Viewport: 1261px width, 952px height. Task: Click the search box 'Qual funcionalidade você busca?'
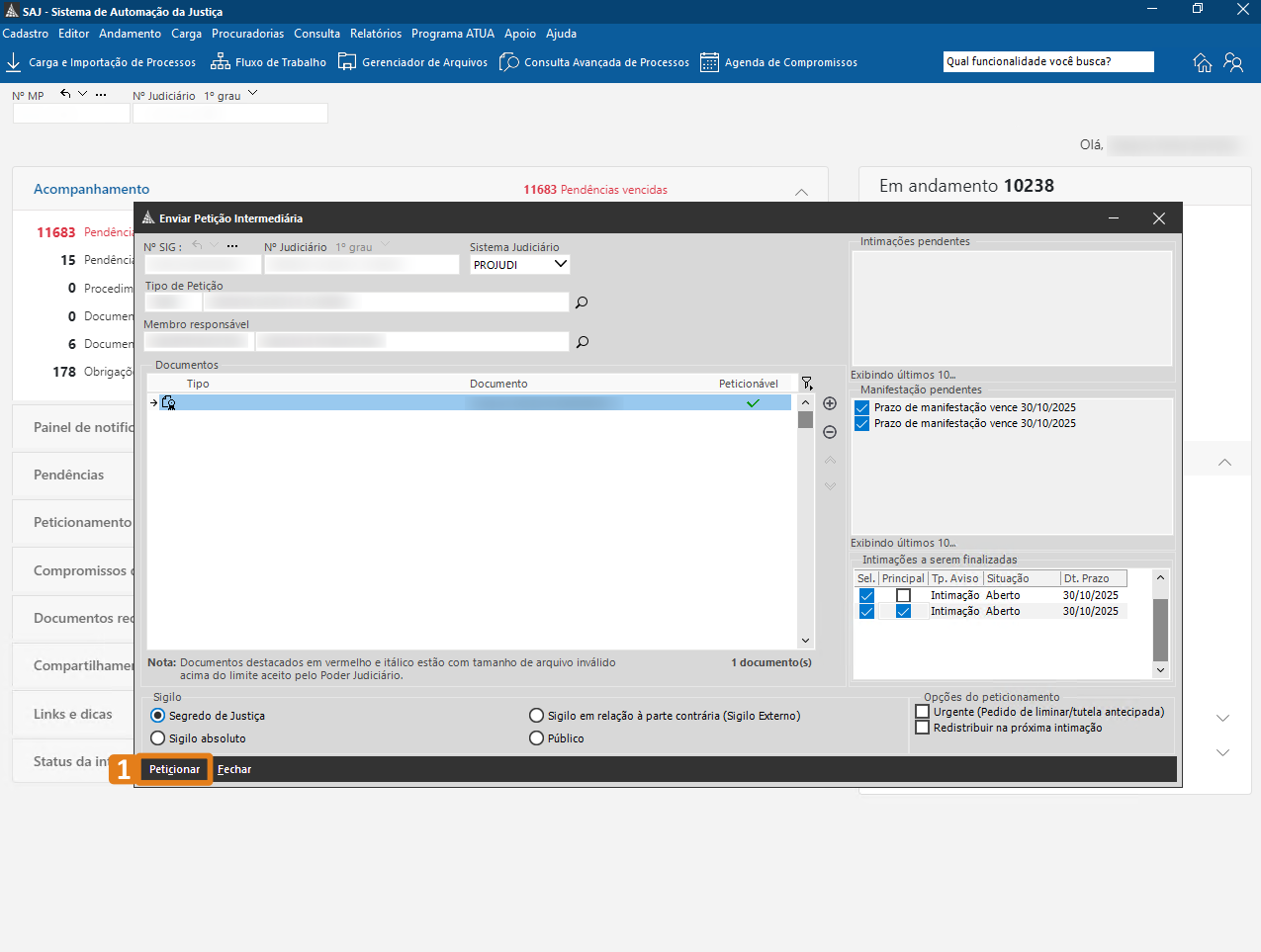coord(1047,61)
